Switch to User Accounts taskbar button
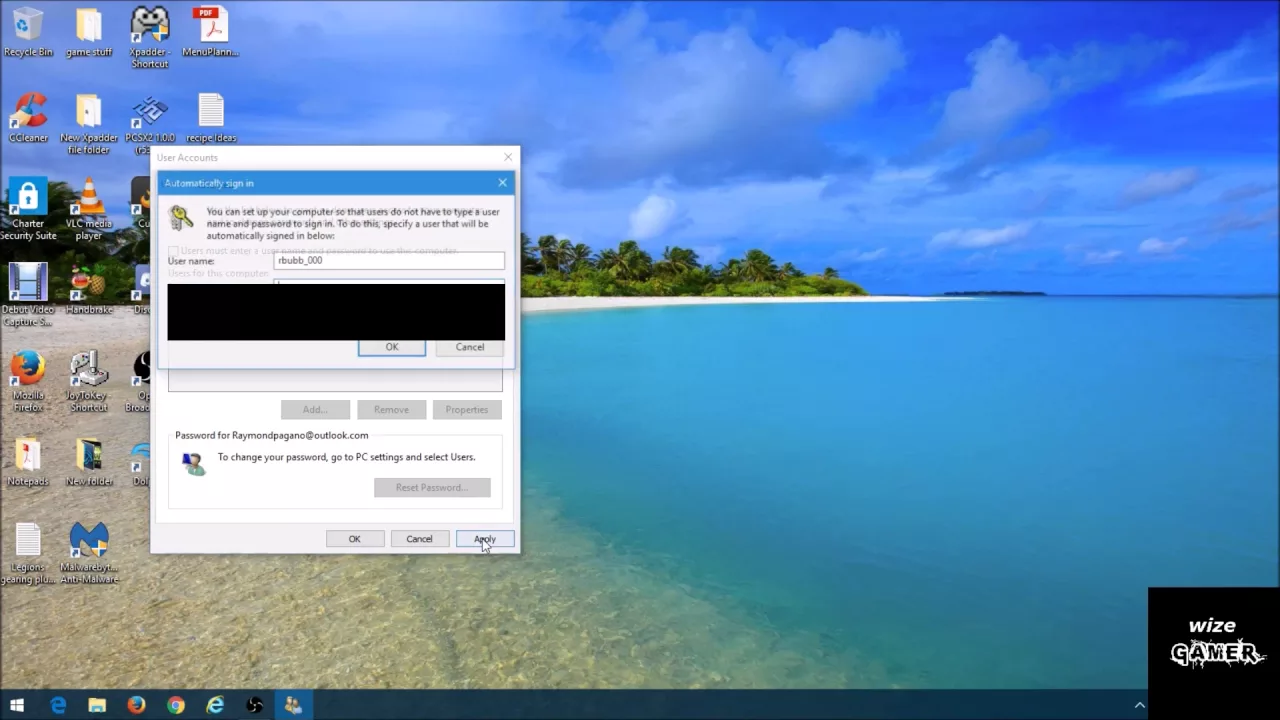Screen dimensions: 1280x720 click(293, 705)
